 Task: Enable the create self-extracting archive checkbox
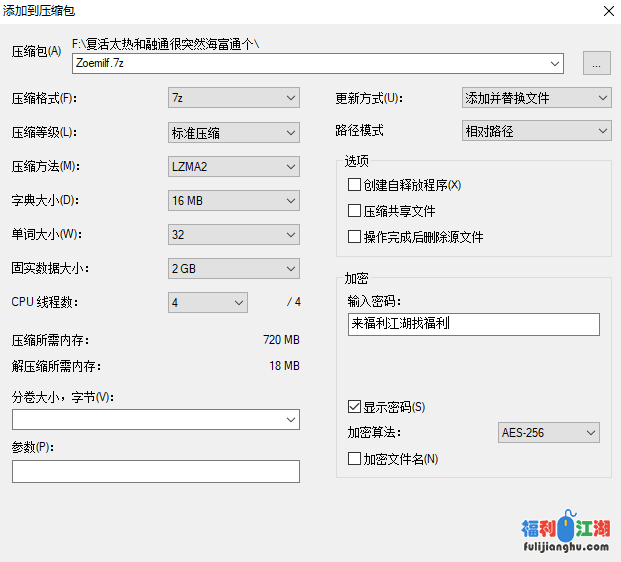[354, 185]
